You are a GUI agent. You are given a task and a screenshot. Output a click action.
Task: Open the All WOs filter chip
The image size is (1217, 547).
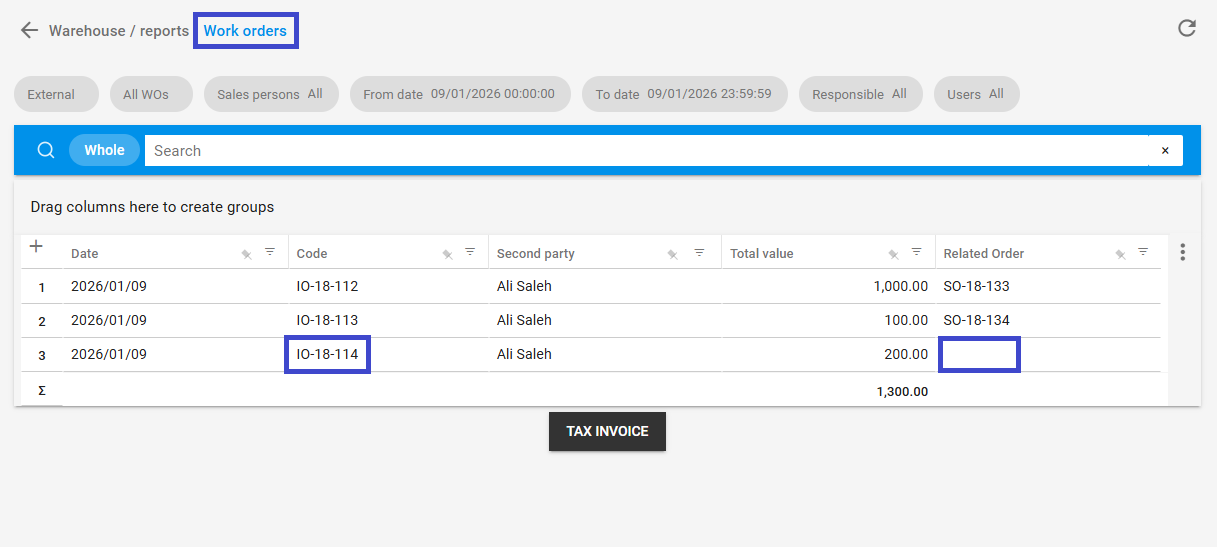pos(152,94)
